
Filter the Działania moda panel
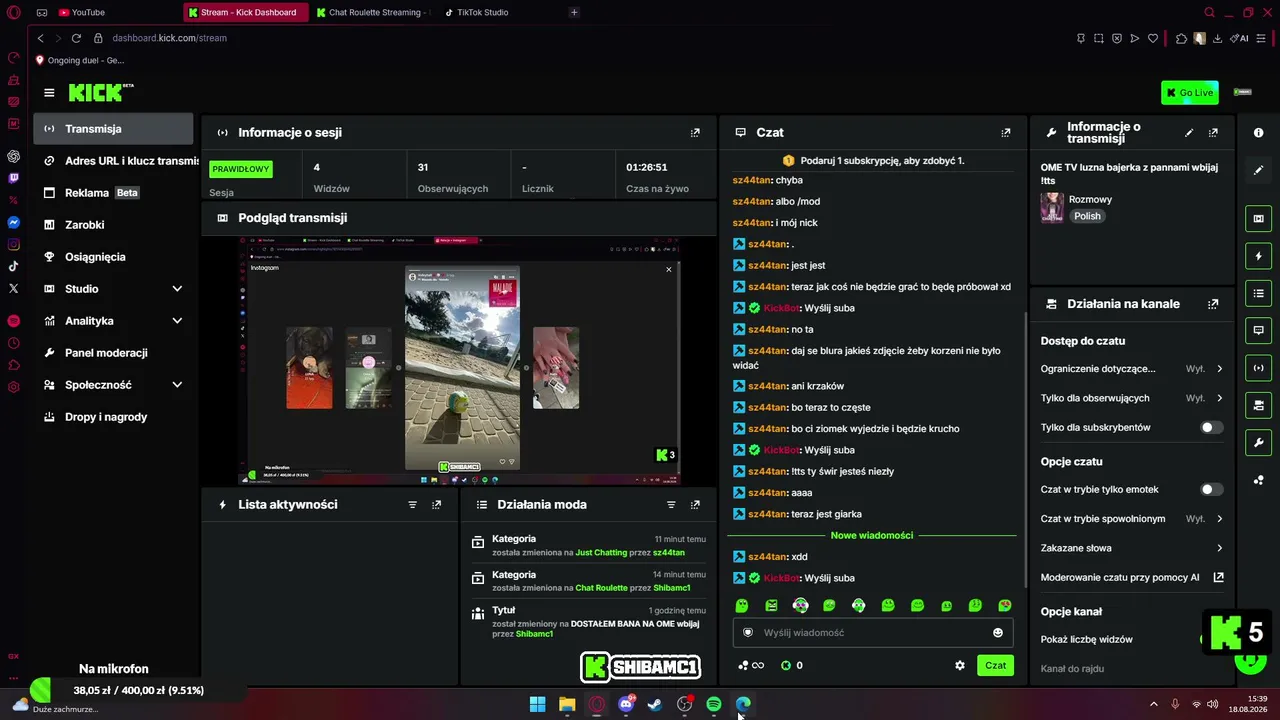pyautogui.click(x=671, y=505)
